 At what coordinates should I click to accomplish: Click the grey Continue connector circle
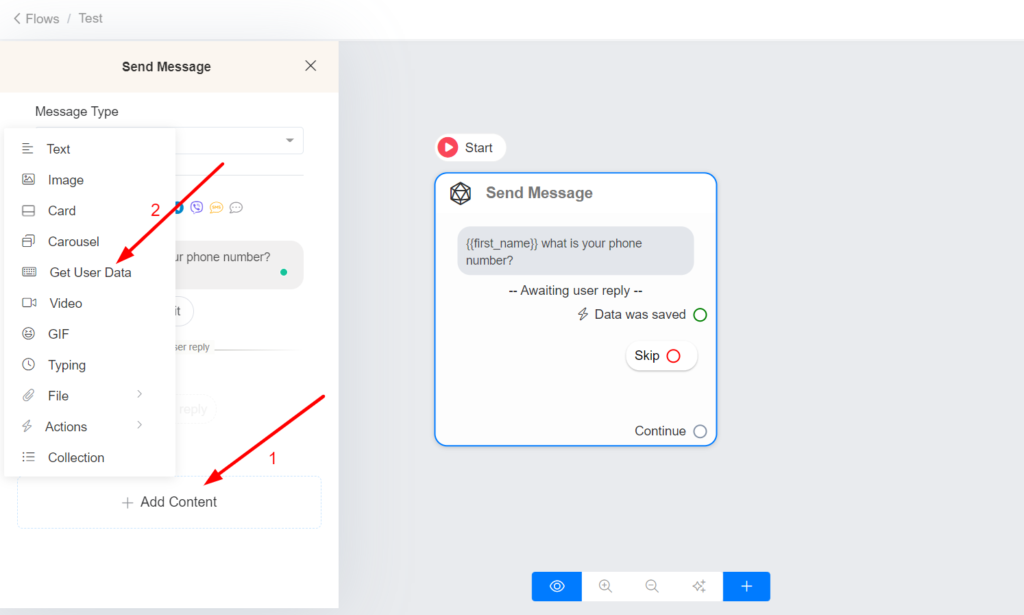tap(700, 431)
